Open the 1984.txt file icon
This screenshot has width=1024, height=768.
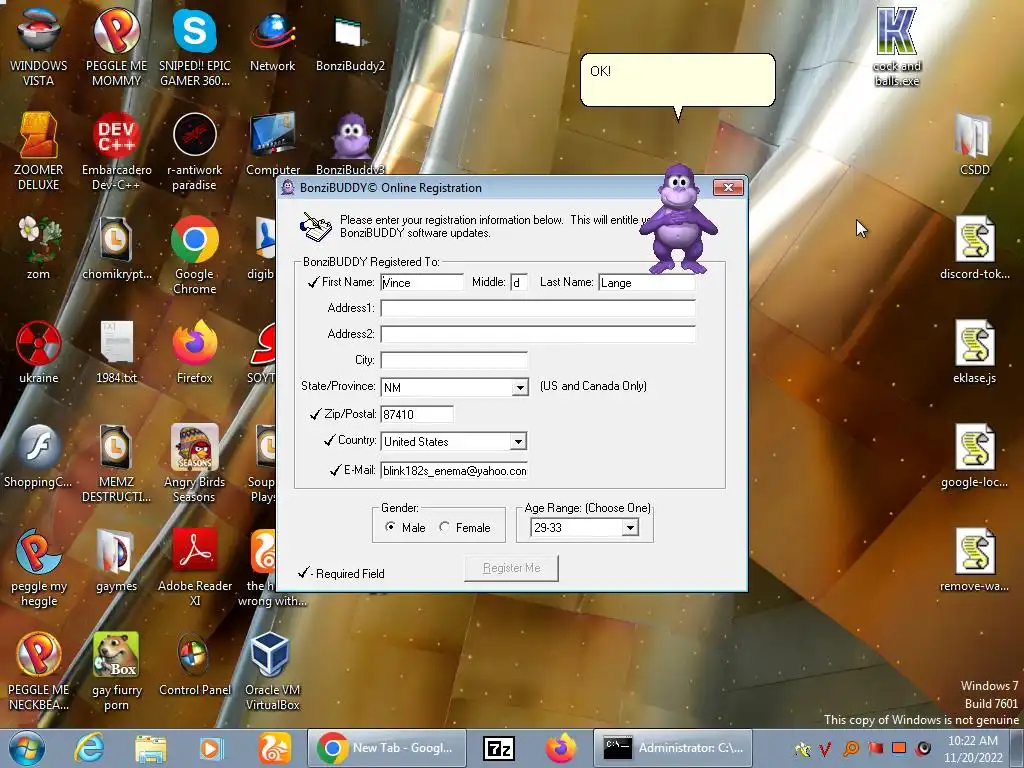pos(116,351)
